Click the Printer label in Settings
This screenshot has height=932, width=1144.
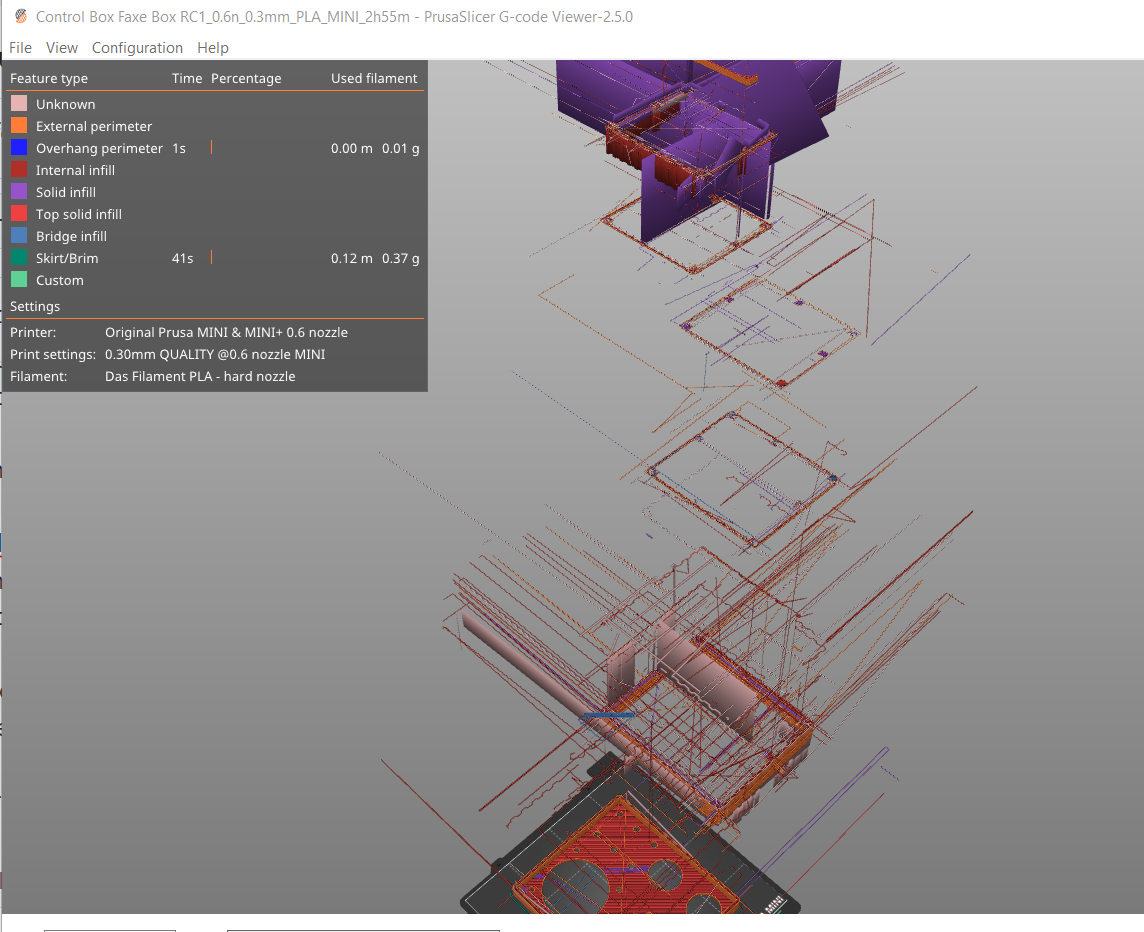(33, 332)
